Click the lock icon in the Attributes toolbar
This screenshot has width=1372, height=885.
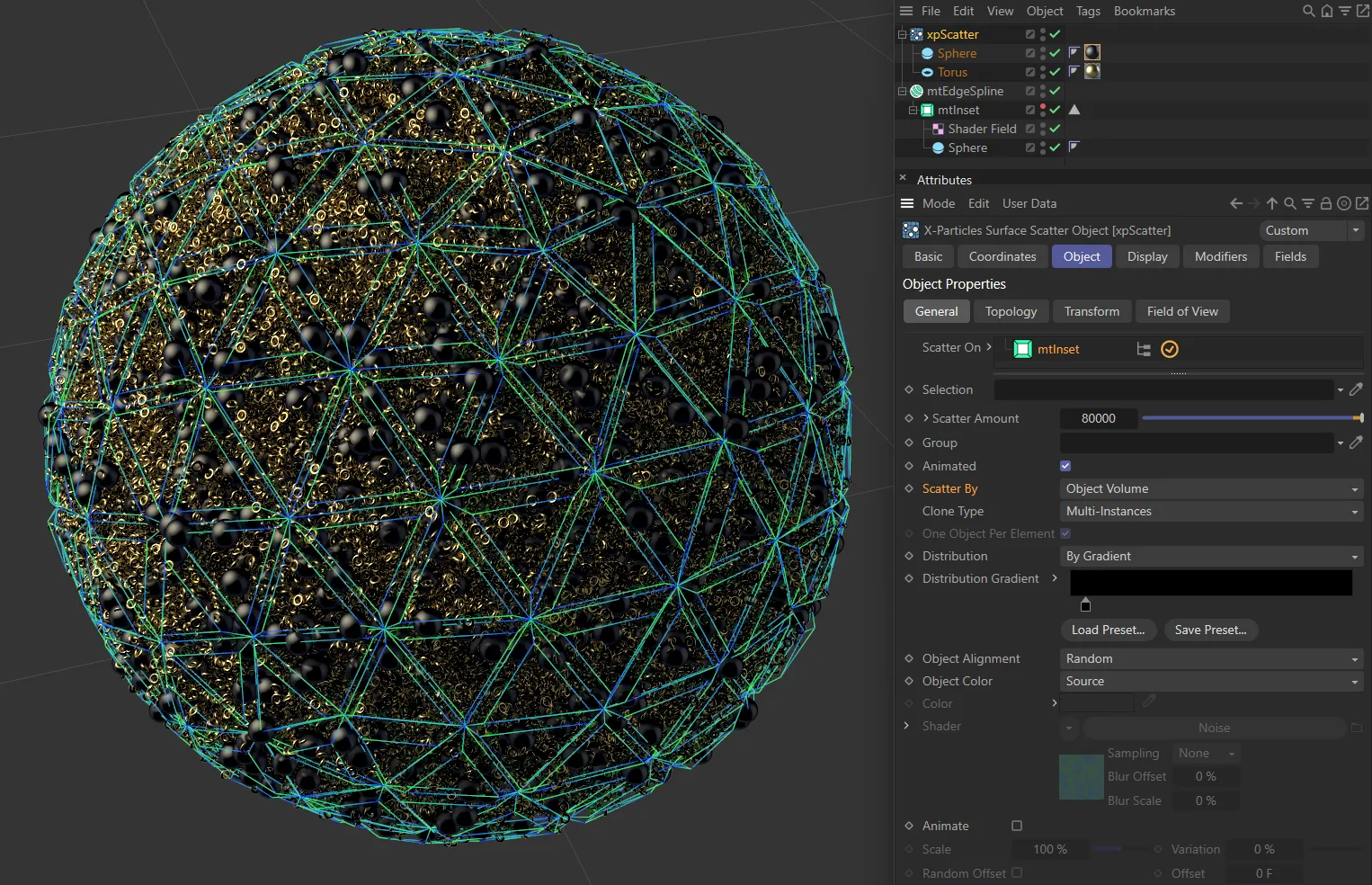tap(1325, 203)
